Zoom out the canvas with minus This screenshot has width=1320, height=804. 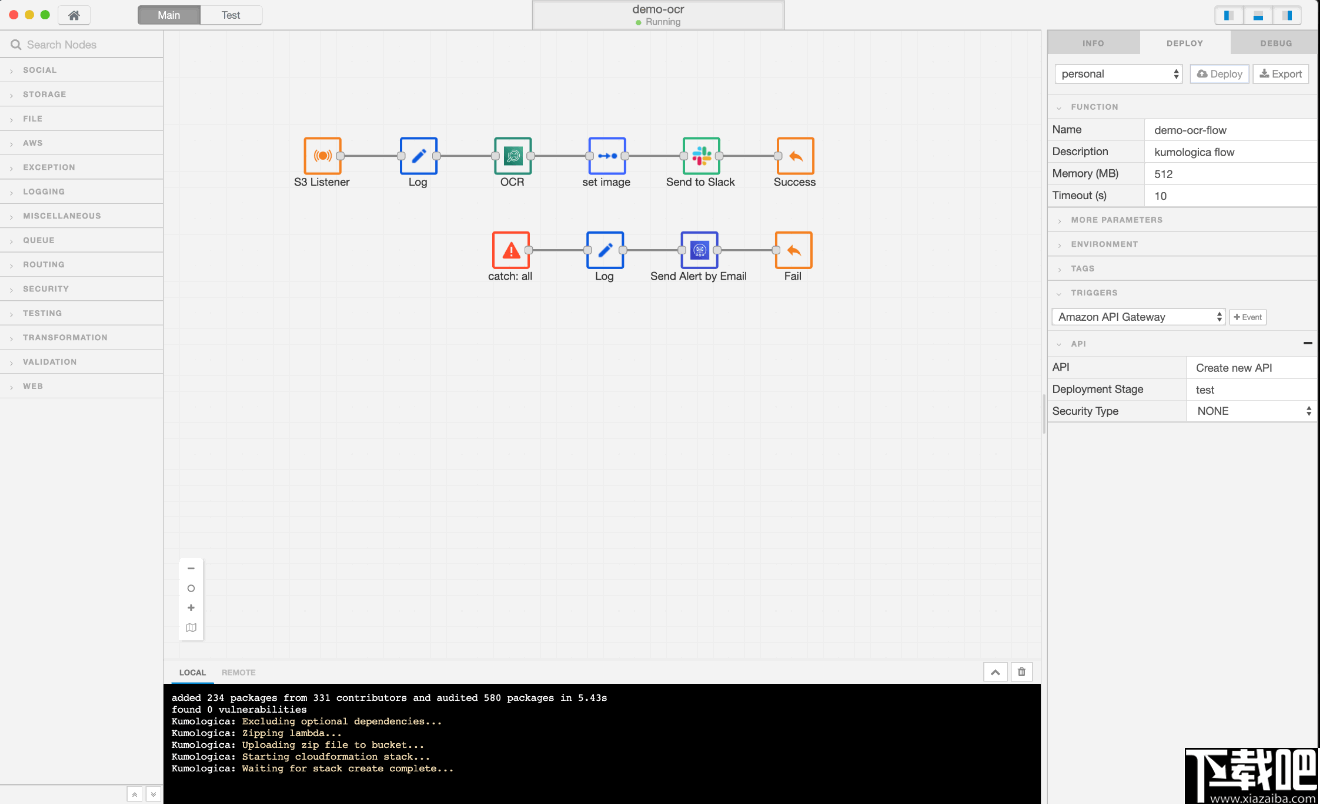[191, 568]
